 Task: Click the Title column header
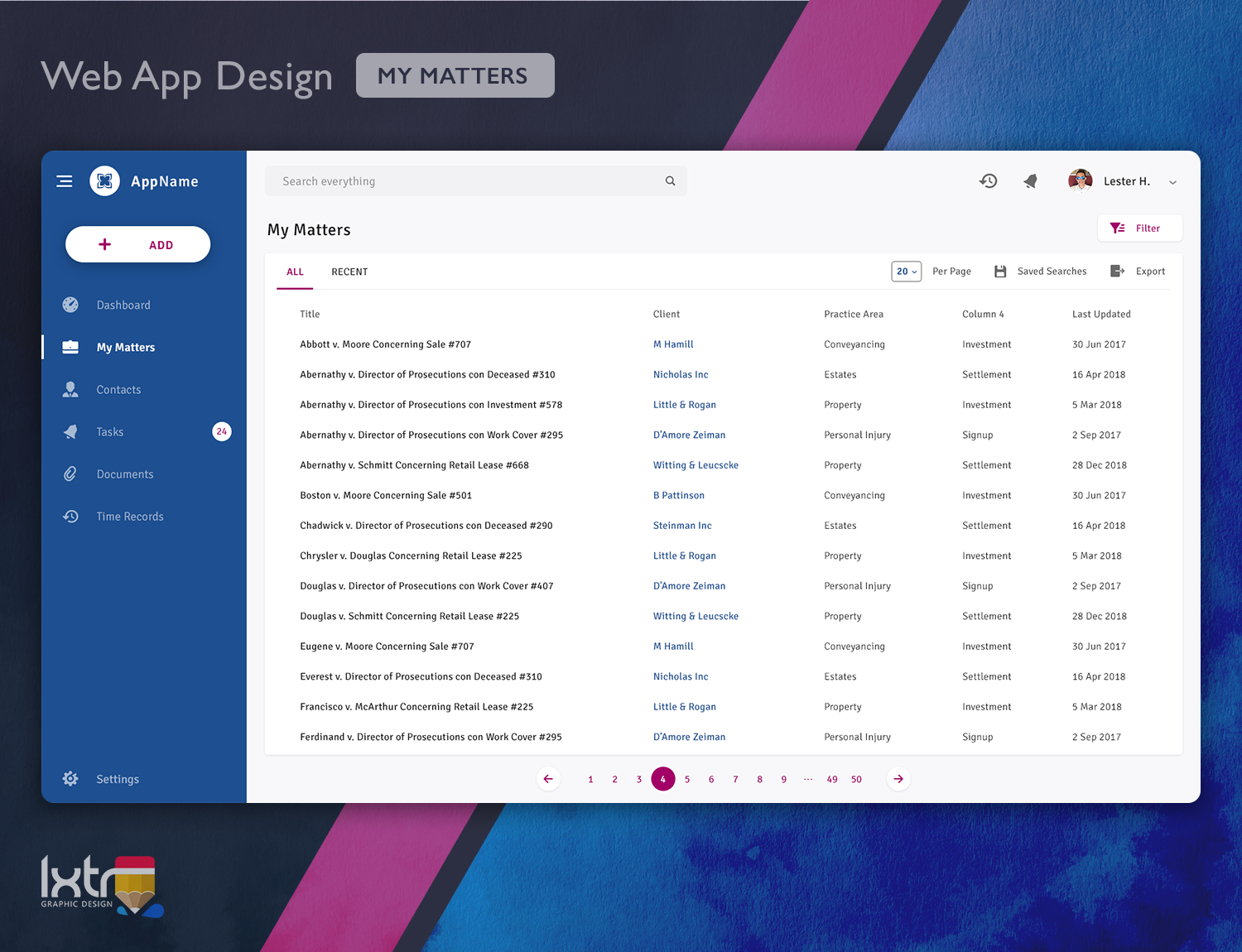310,315
